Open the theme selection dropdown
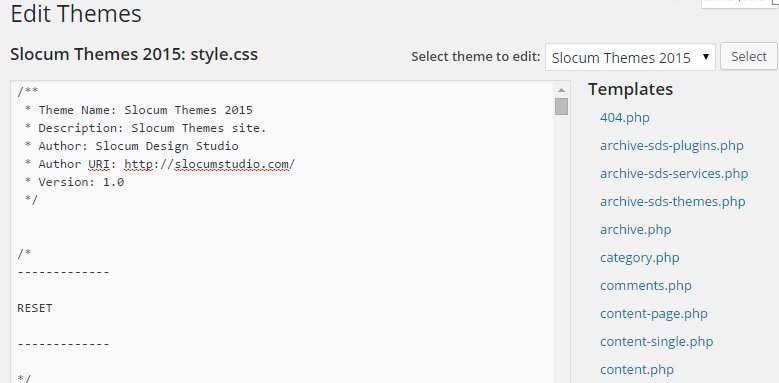The width and height of the screenshot is (779, 383). pyautogui.click(x=630, y=58)
